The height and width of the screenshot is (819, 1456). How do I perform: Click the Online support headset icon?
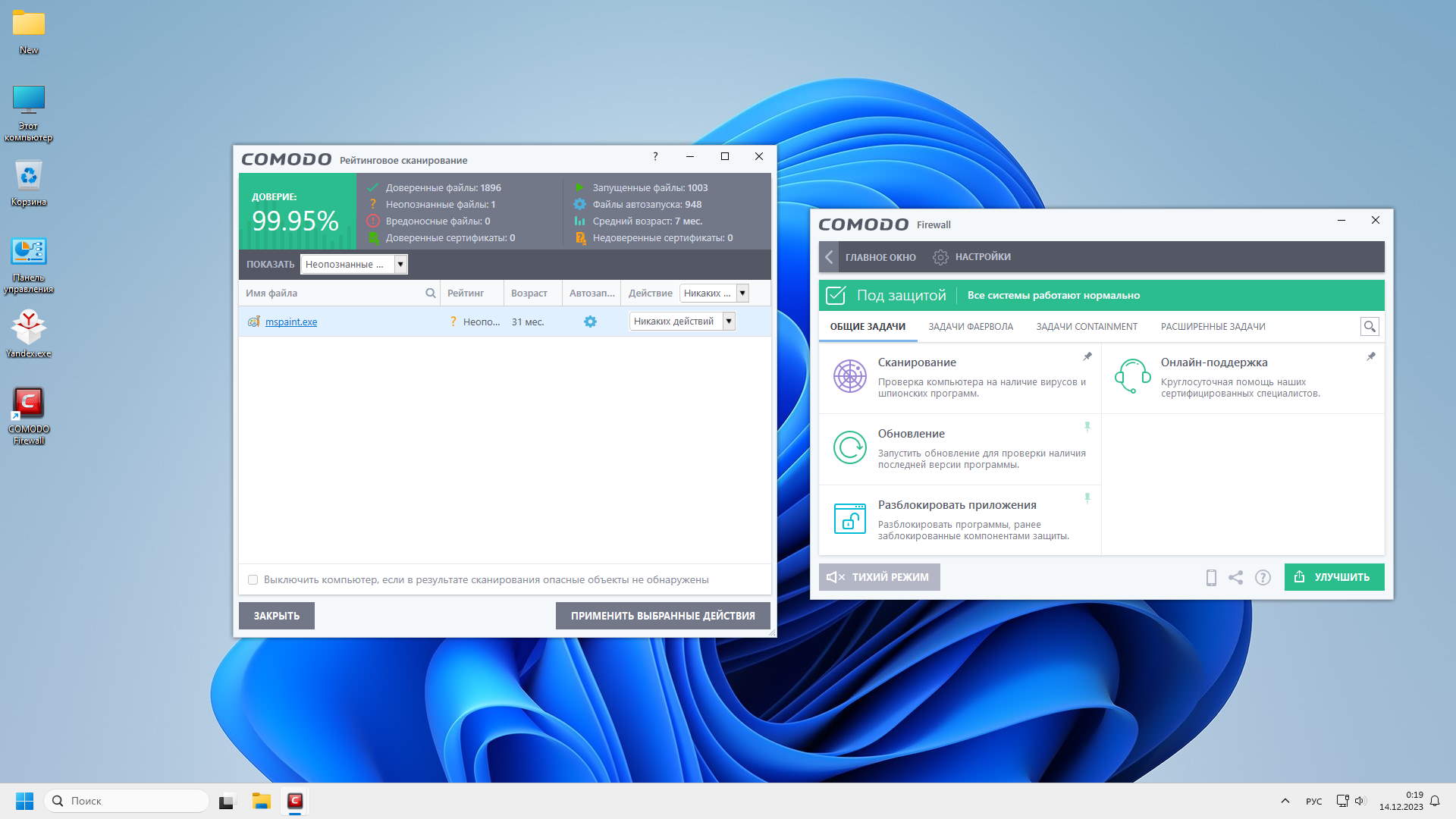click(1132, 376)
